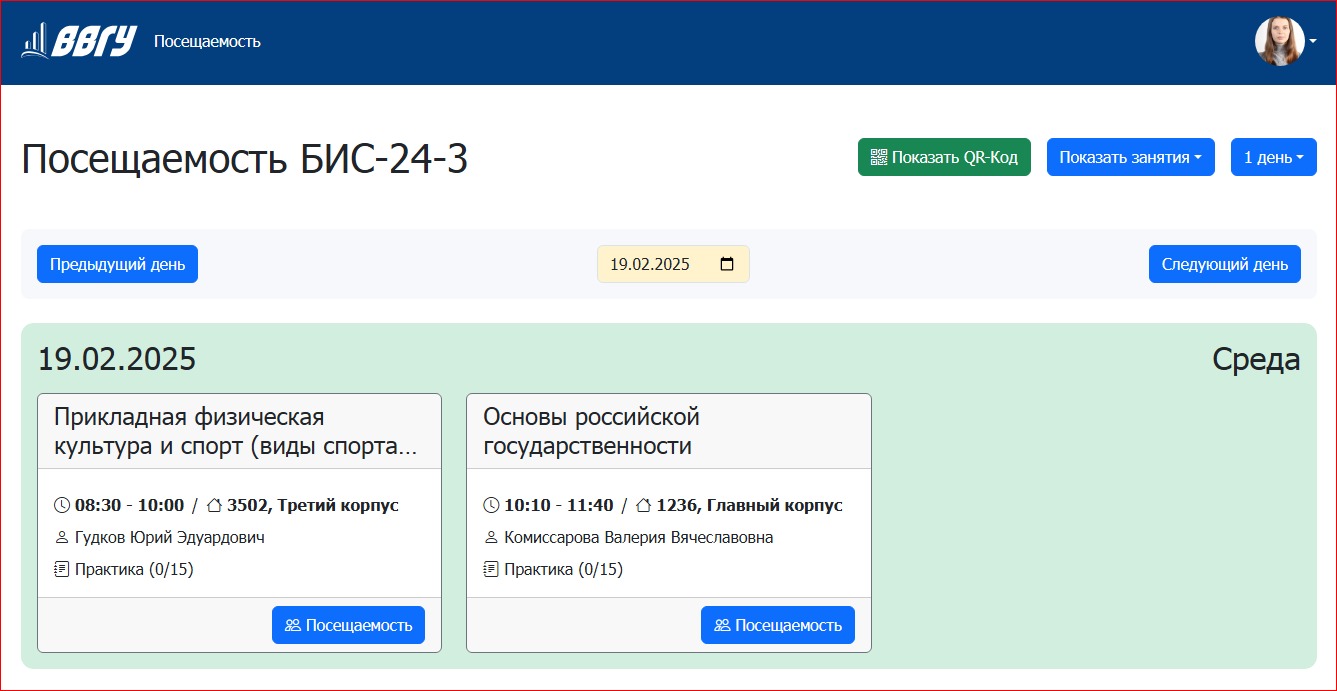Click the list icon in the Основы российской card
This screenshot has width=1337, height=691.
point(491,569)
